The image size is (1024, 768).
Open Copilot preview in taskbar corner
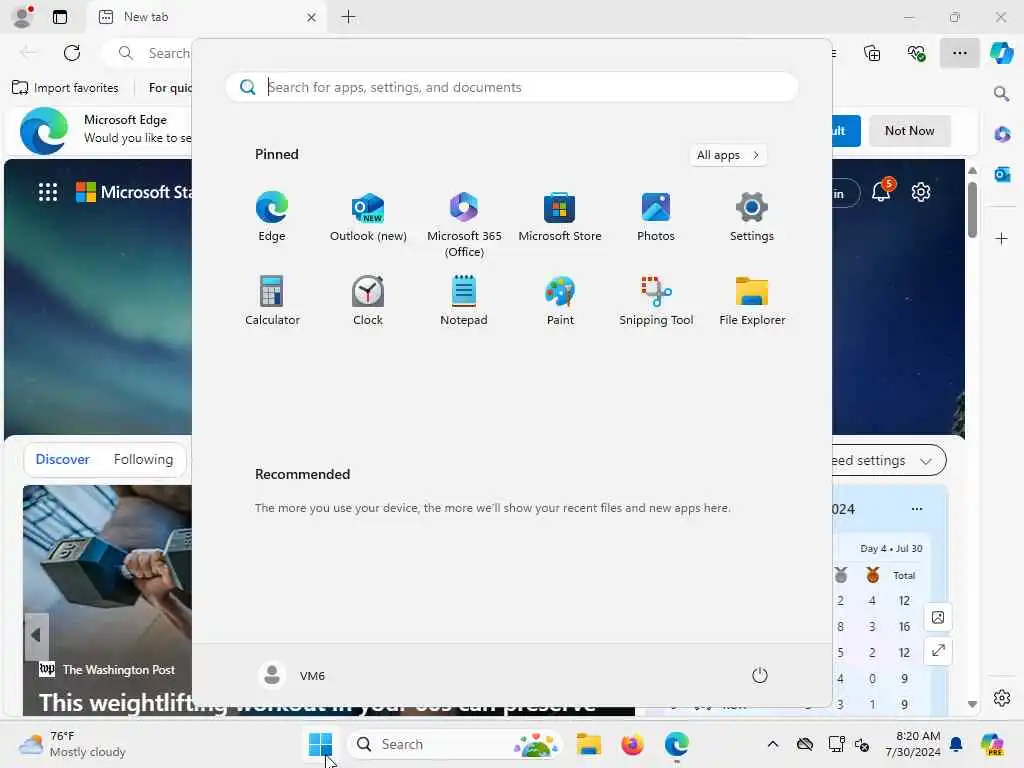(992, 744)
